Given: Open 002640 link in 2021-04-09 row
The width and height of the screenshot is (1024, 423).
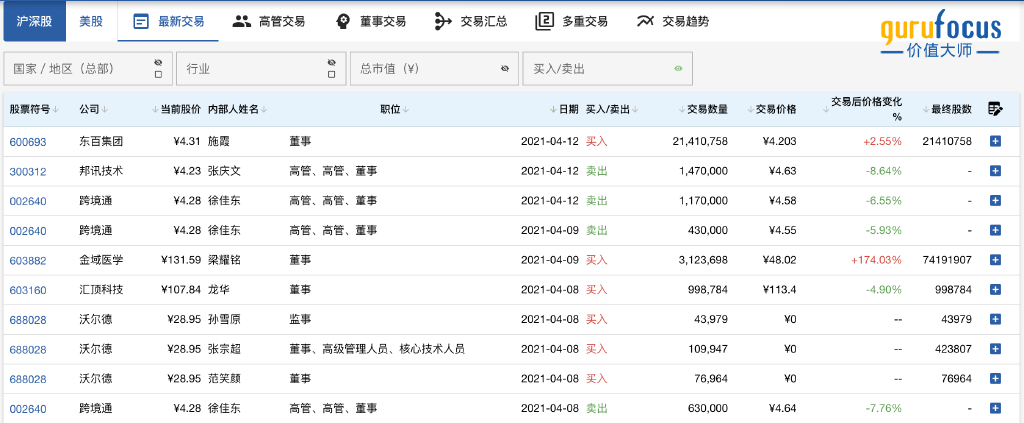Looking at the screenshot, I should pyautogui.click(x=28, y=230).
